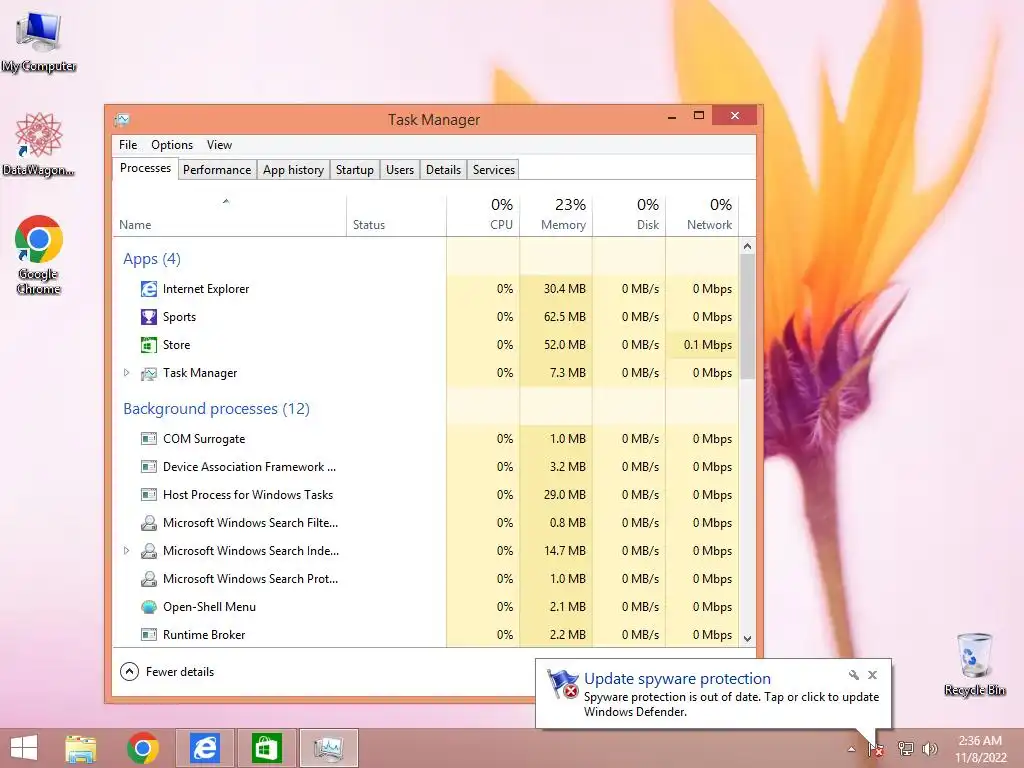Sort by the Name column header
This screenshot has height=768, width=1024.
[230, 216]
